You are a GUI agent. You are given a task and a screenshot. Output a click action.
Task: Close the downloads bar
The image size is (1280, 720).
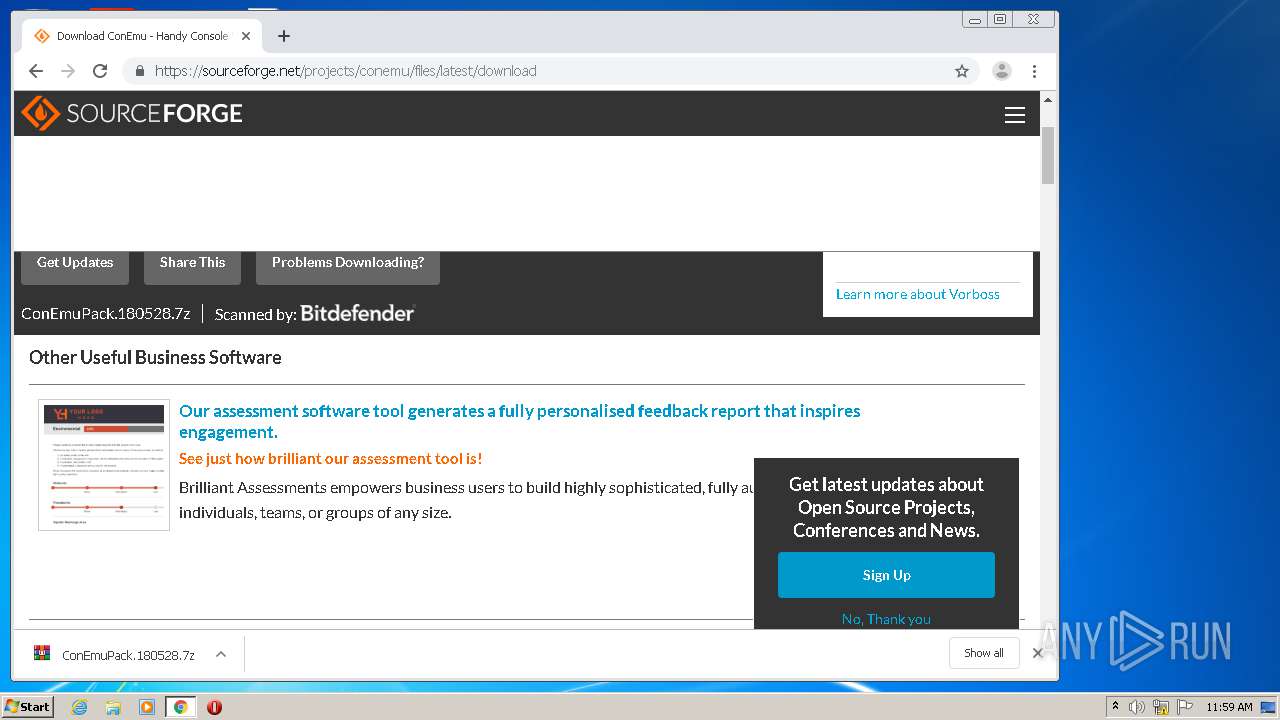pos(1037,653)
